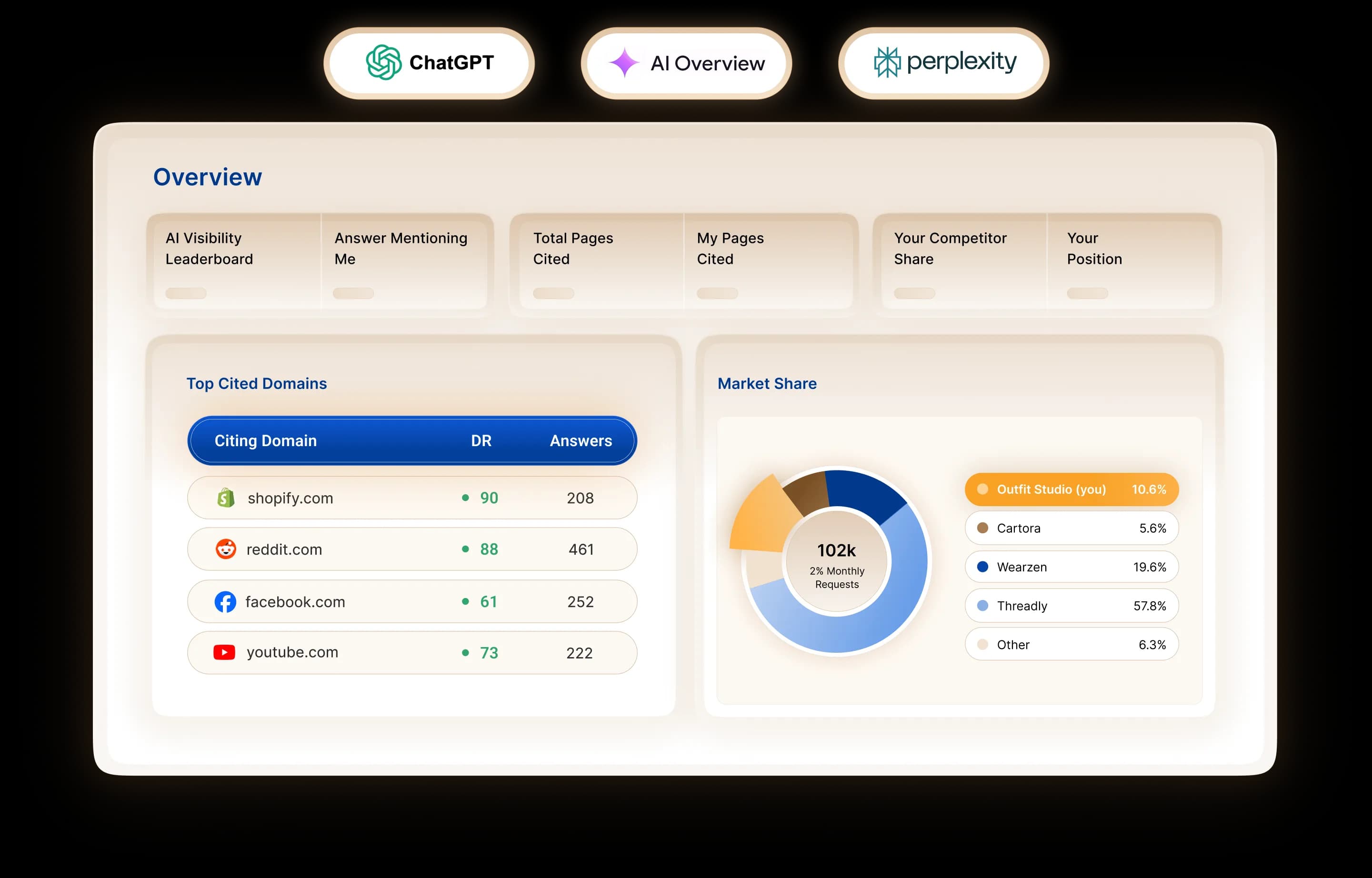This screenshot has width=1372, height=878.
Task: Click the Outfit Studio color dot
Action: [x=982, y=489]
